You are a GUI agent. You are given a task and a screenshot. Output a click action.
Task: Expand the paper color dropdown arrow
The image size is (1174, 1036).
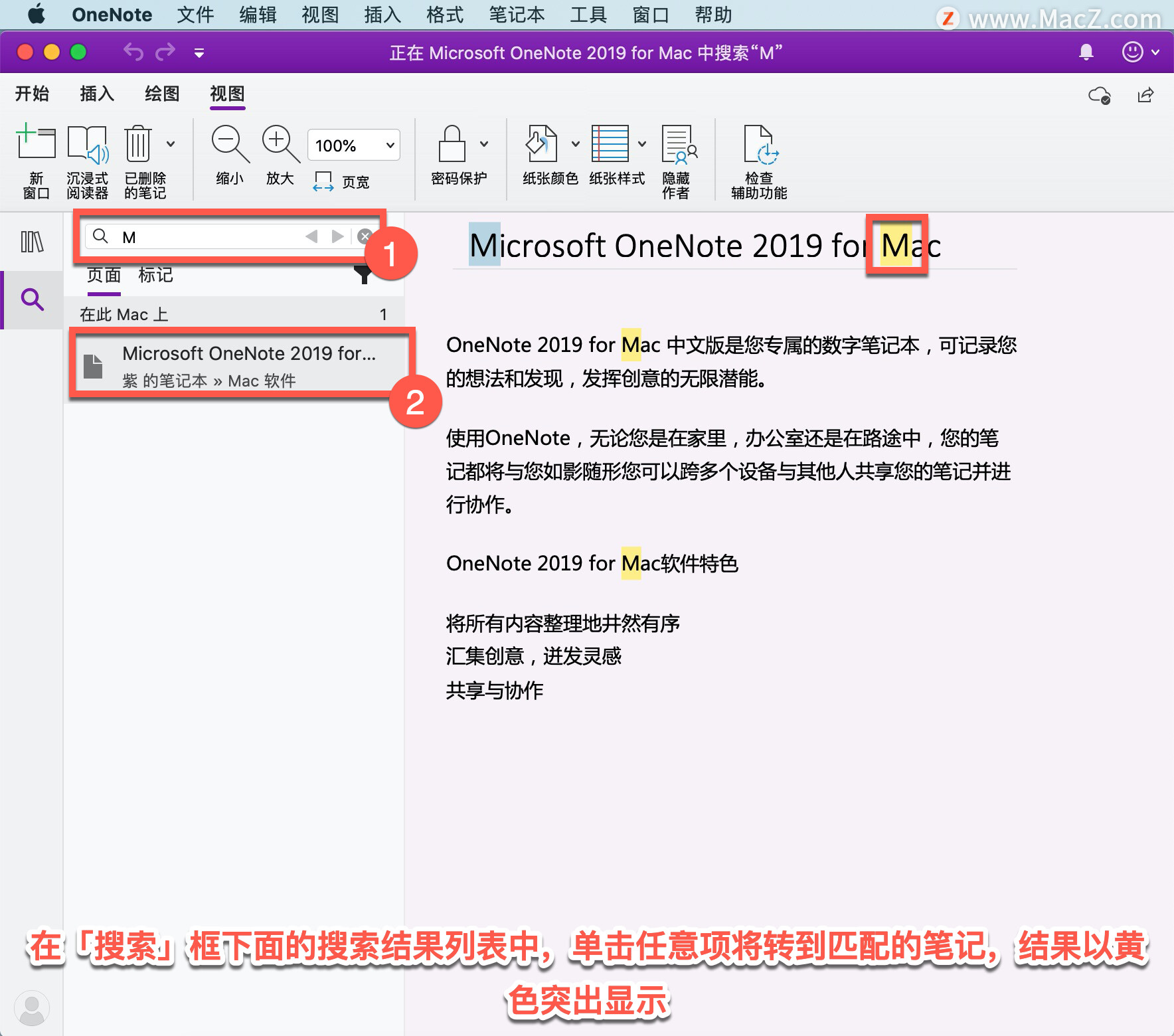point(576,143)
